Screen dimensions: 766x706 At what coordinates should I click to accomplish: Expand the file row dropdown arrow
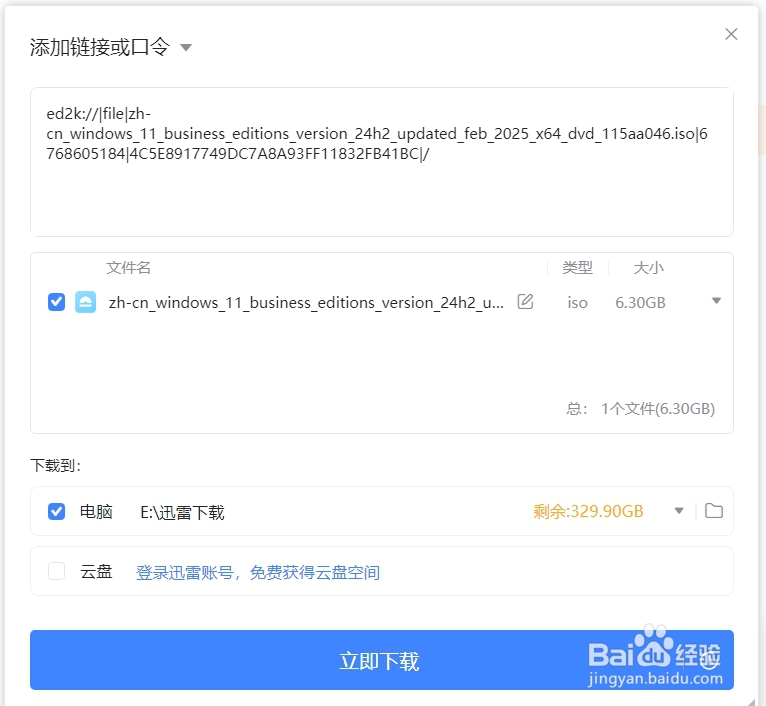pyautogui.click(x=716, y=301)
